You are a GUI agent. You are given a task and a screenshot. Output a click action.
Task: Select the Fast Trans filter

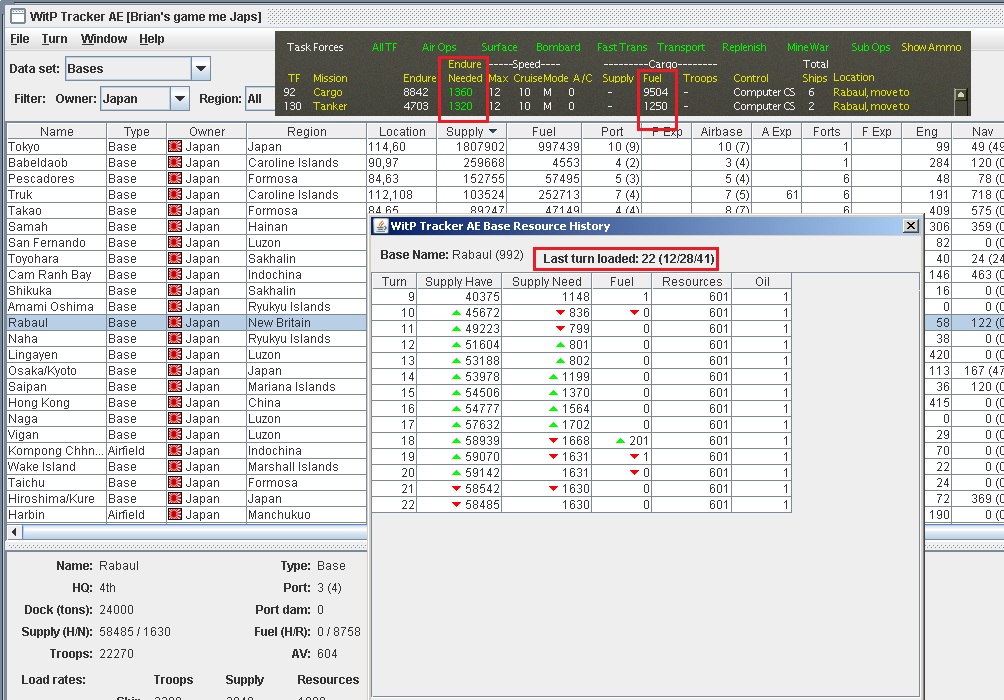pyautogui.click(x=622, y=47)
